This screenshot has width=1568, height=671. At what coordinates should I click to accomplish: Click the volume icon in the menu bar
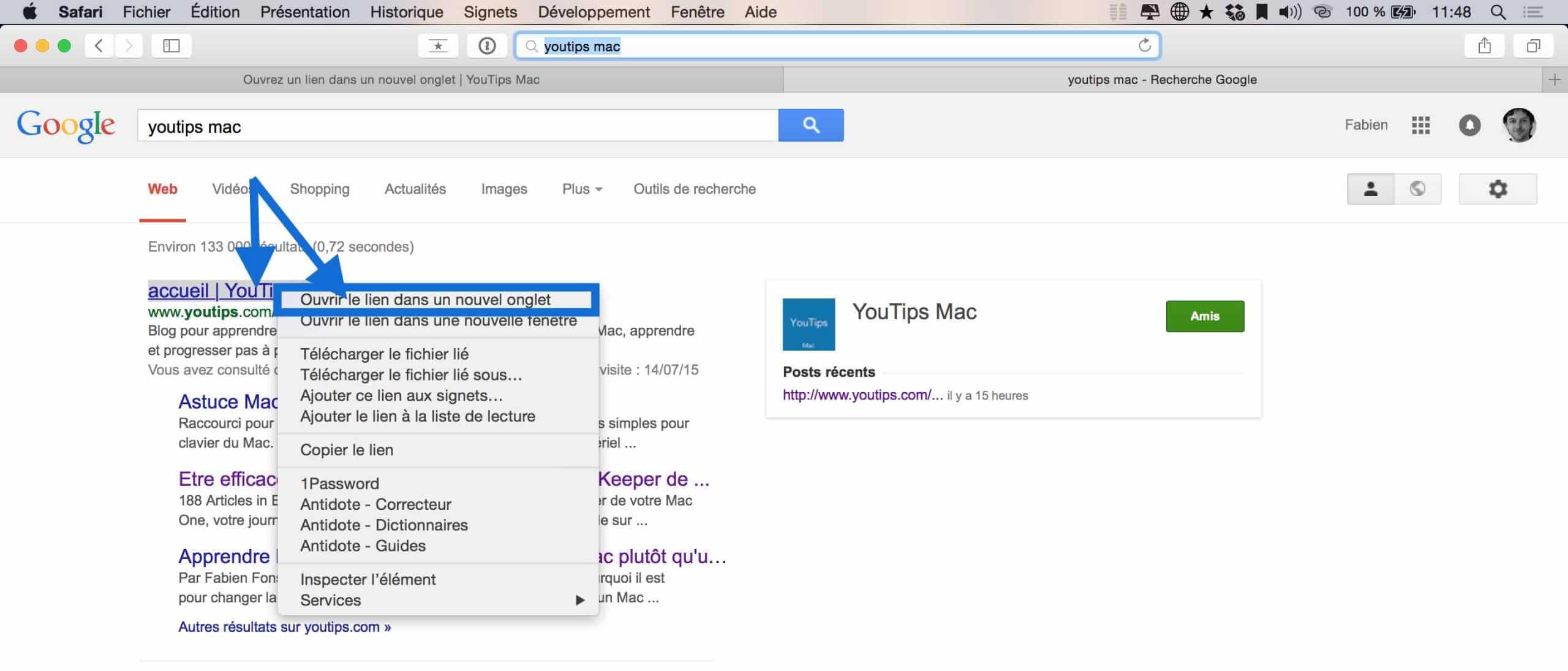(1290, 12)
